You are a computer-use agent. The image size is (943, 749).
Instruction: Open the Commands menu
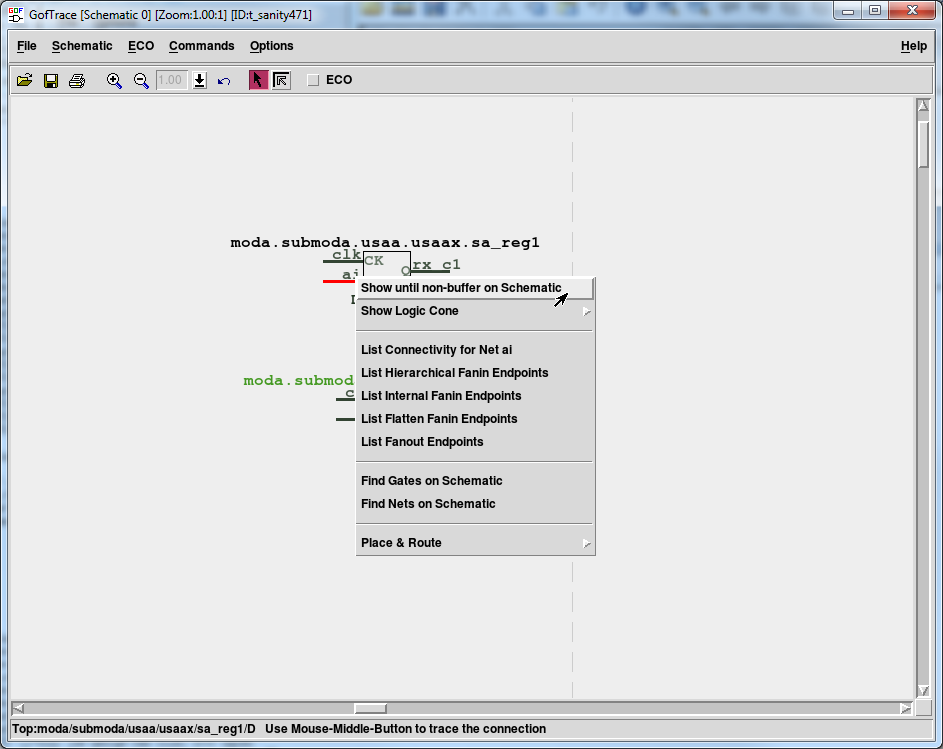[x=201, y=46]
